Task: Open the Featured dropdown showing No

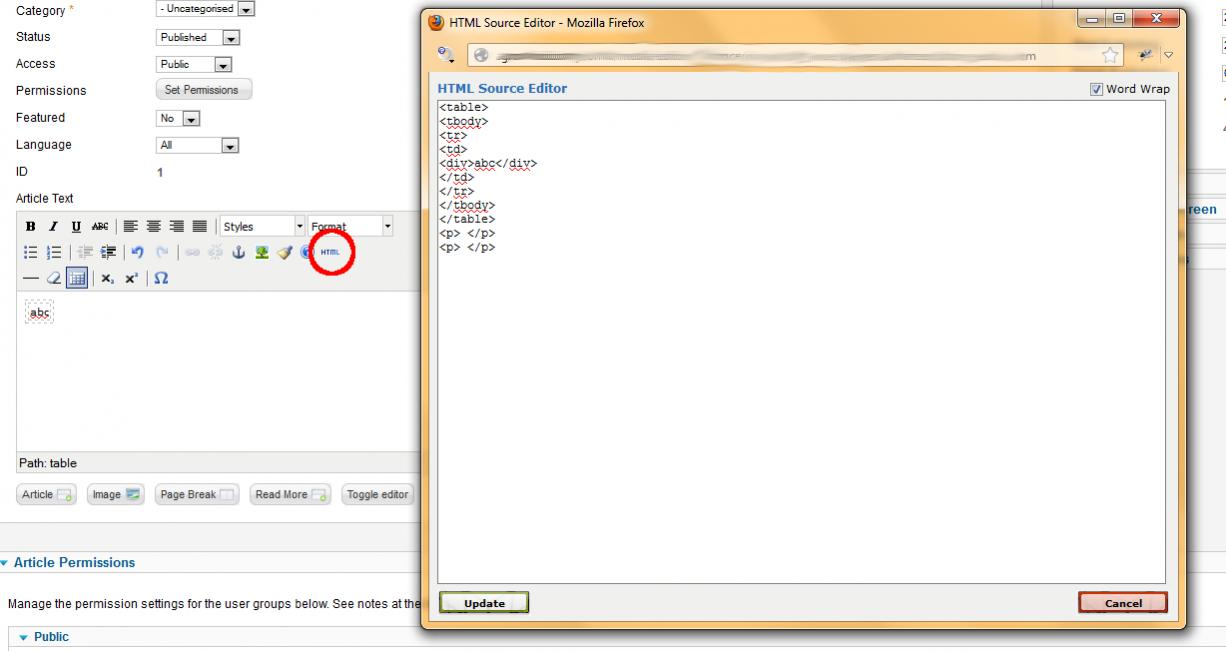Action: point(179,118)
